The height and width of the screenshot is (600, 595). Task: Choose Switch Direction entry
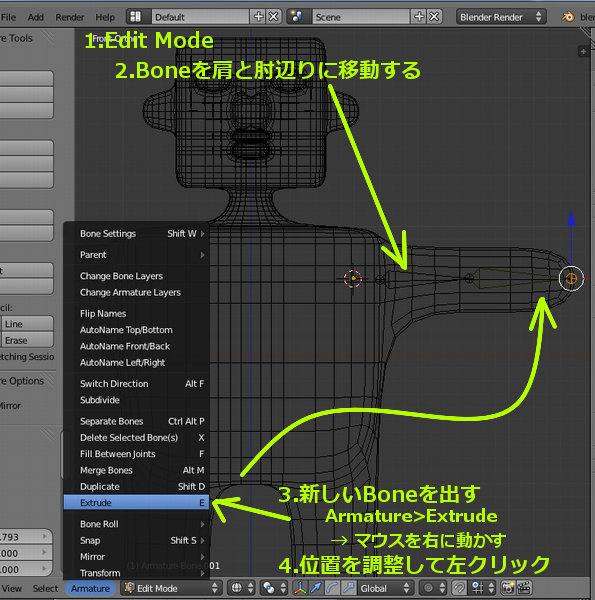[137, 383]
